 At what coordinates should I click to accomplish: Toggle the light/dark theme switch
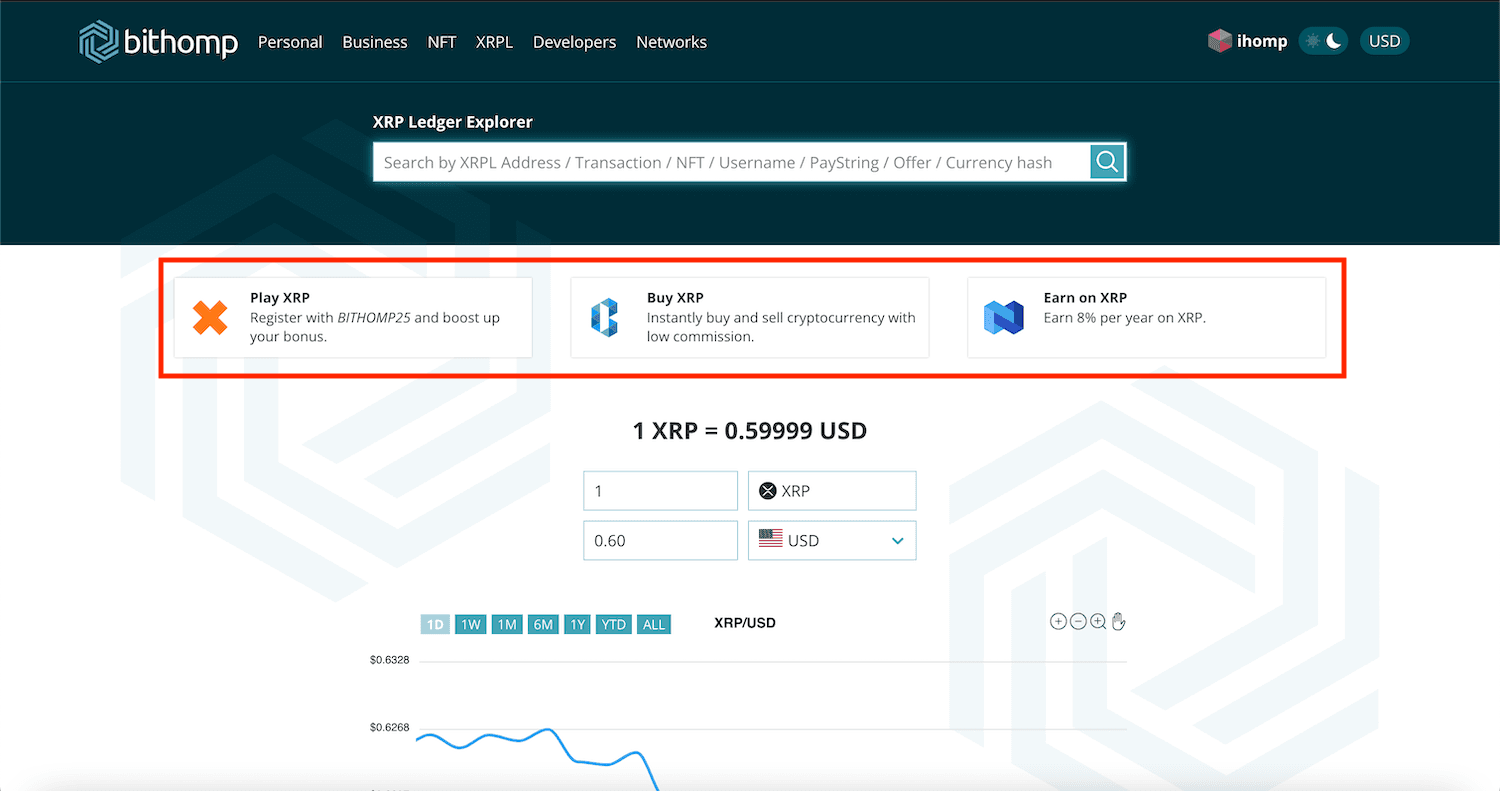pos(1323,41)
